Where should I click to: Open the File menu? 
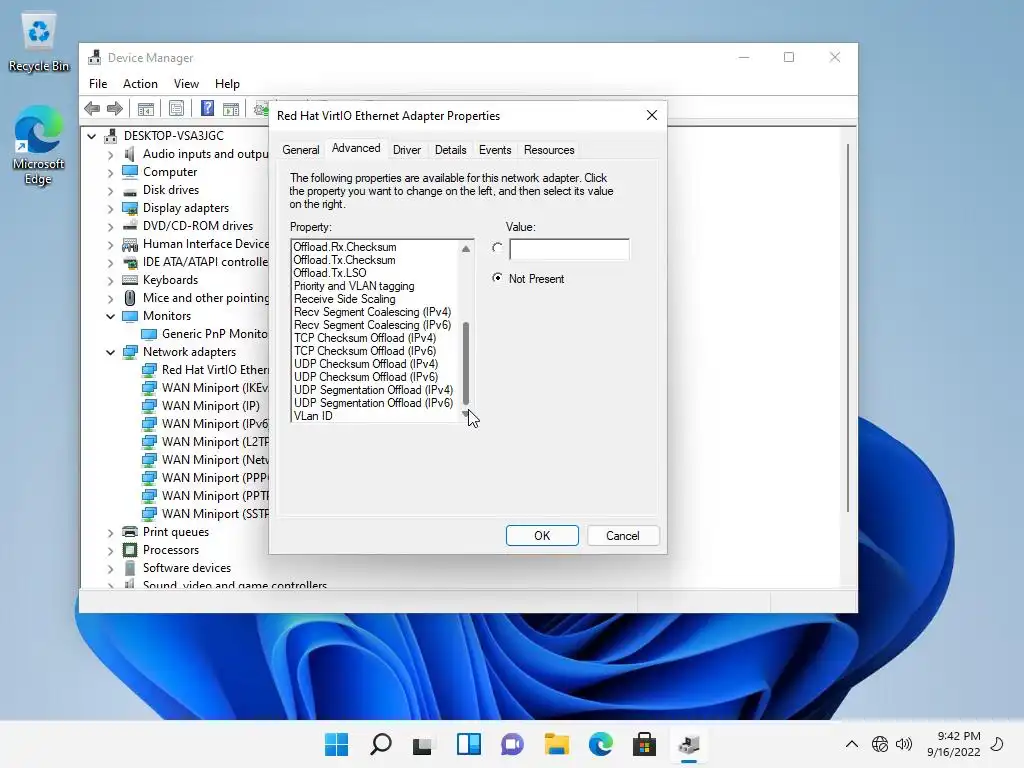98,84
